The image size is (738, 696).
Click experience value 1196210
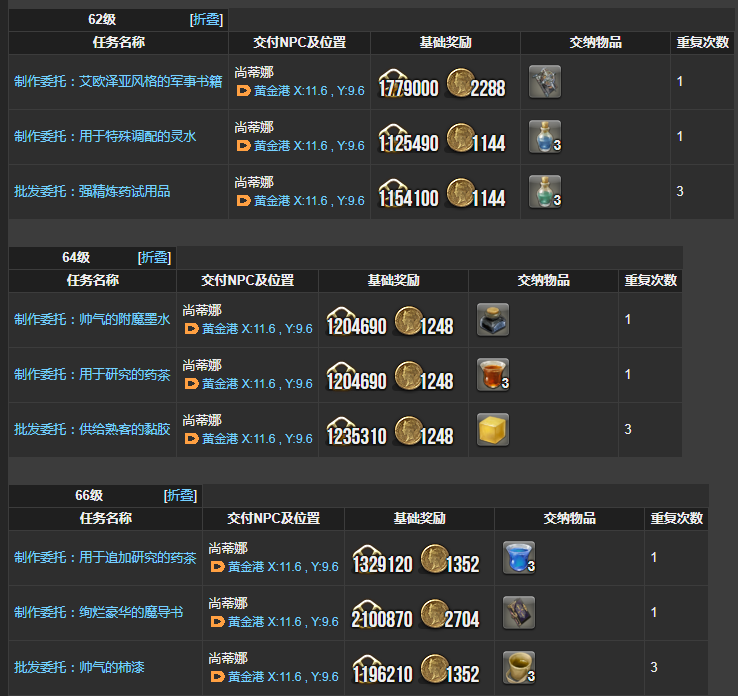pos(383,674)
